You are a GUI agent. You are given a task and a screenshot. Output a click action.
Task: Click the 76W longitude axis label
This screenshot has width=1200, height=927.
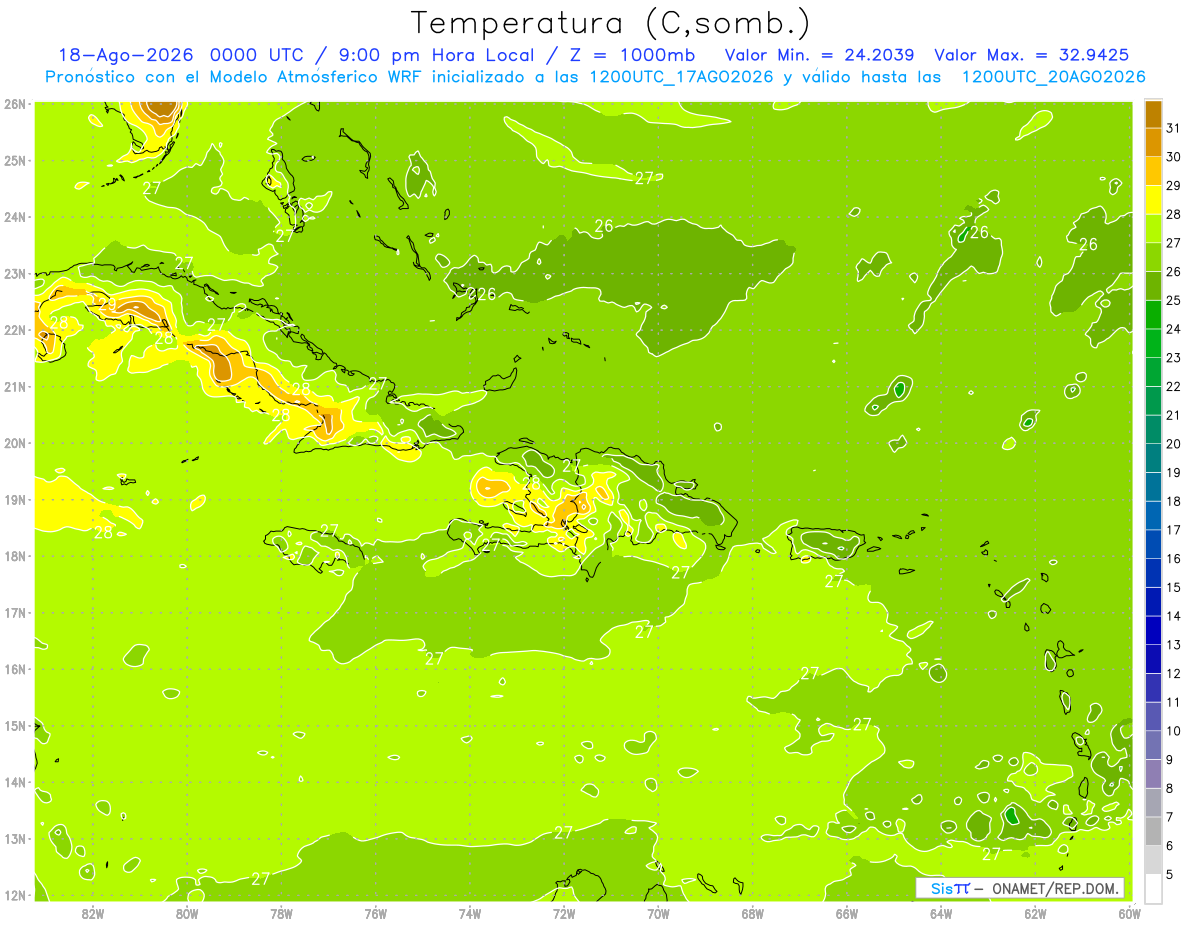pos(375,913)
